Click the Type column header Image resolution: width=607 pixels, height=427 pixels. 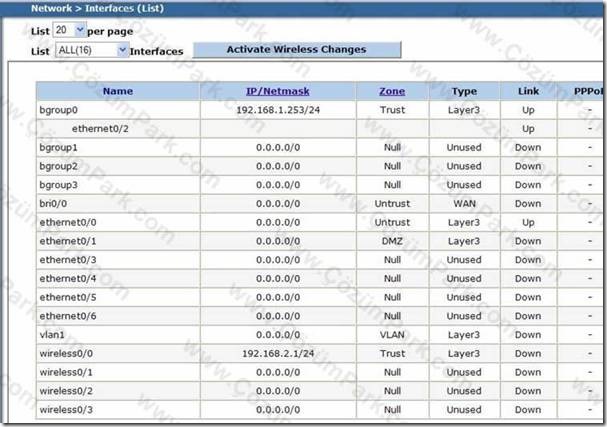(464, 91)
